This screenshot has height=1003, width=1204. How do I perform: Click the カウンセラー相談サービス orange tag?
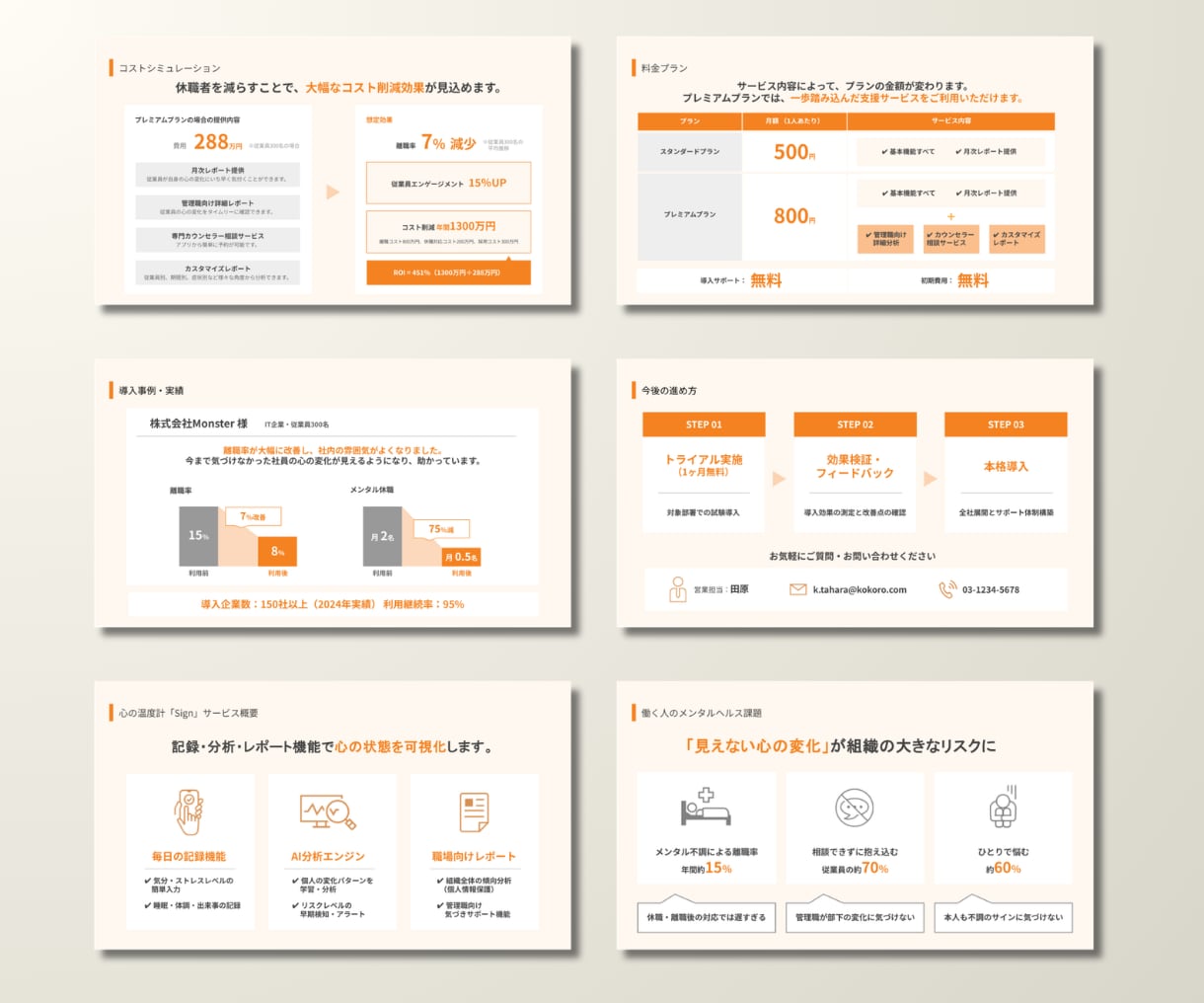[951, 239]
